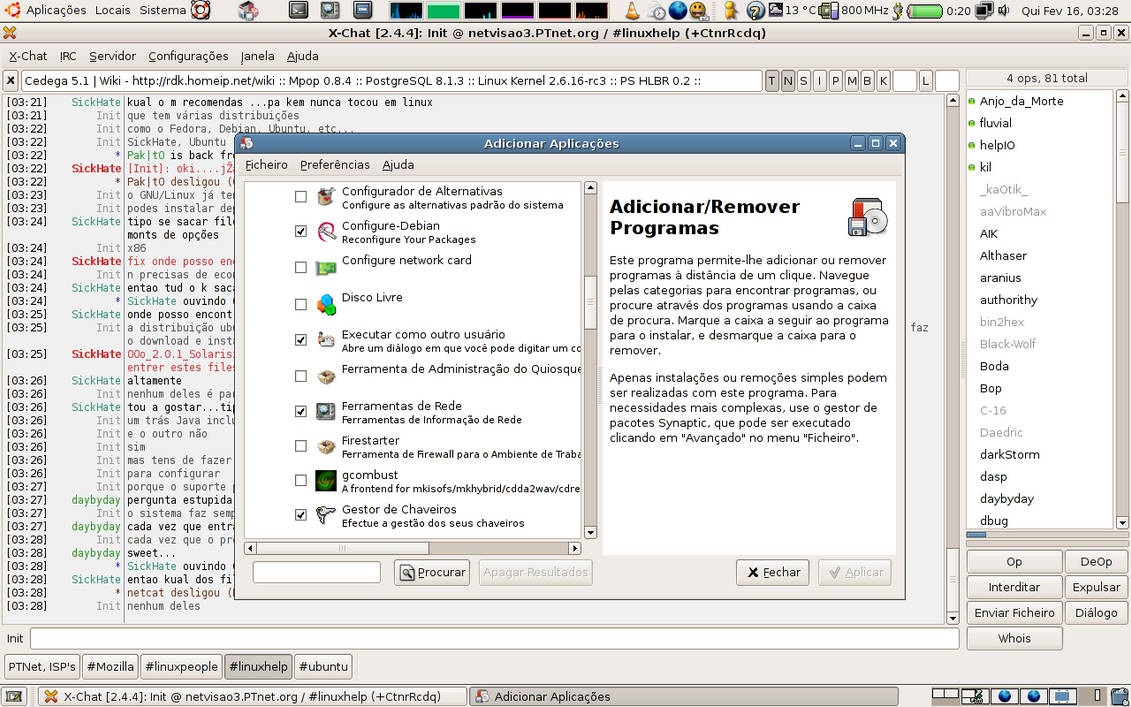
Task: Uncheck Executar como outro usuário
Action: 299,340
